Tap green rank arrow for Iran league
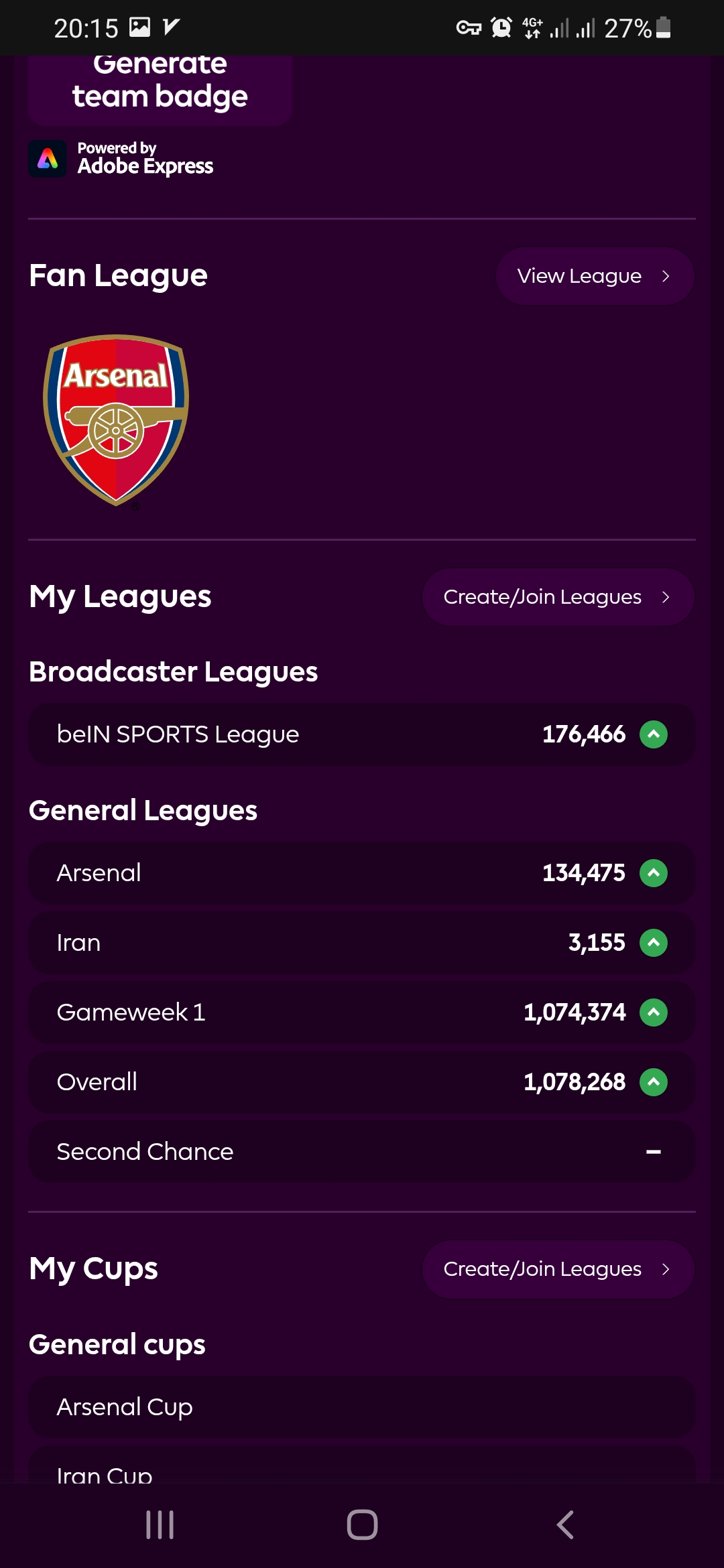 [654, 943]
